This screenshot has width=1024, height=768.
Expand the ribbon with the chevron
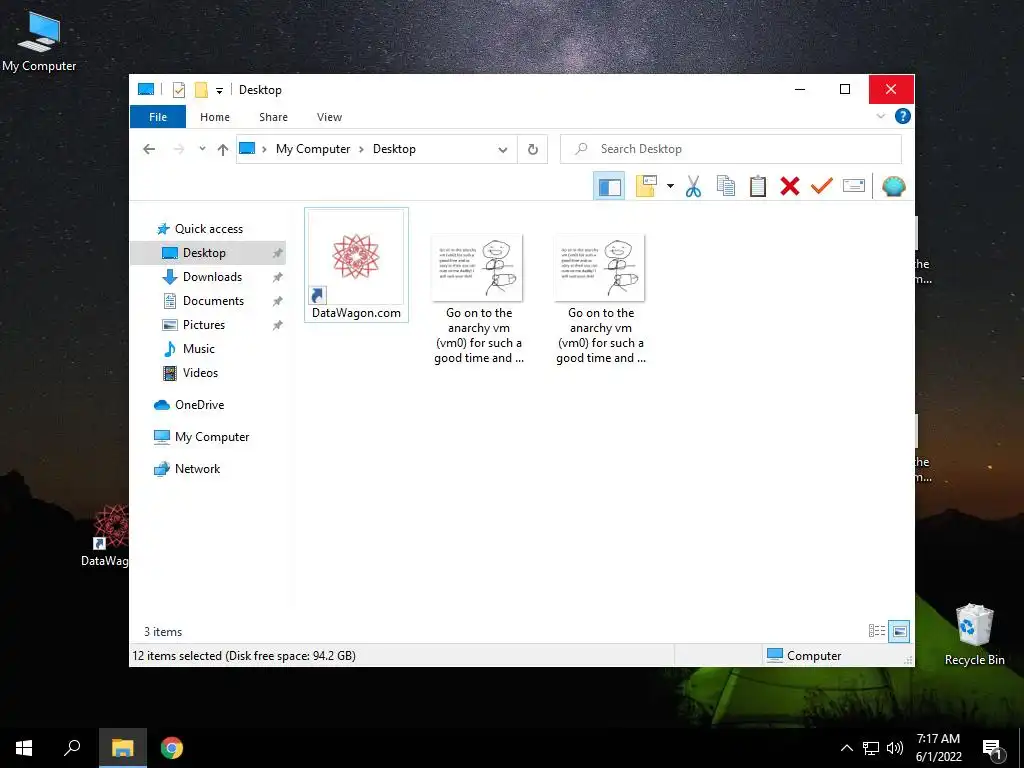880,116
